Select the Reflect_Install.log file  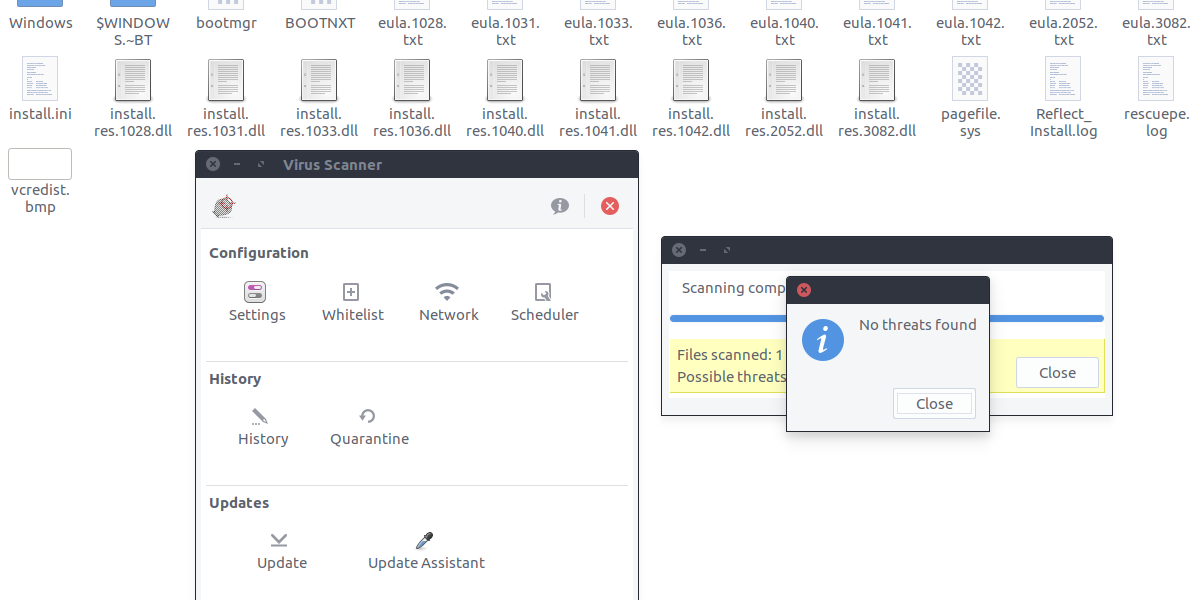click(x=1063, y=98)
